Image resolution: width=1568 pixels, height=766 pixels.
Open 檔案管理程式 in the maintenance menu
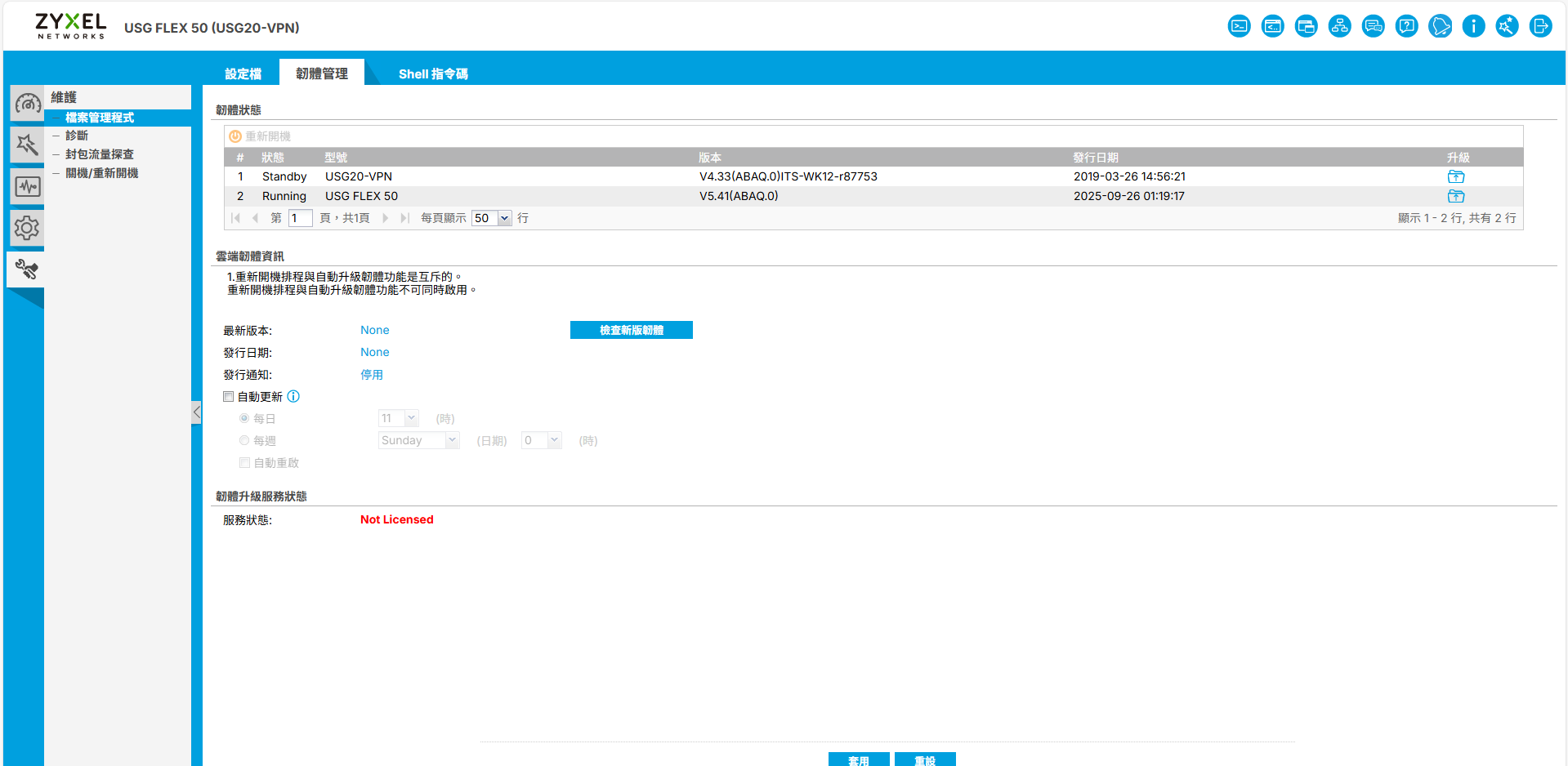pos(100,118)
